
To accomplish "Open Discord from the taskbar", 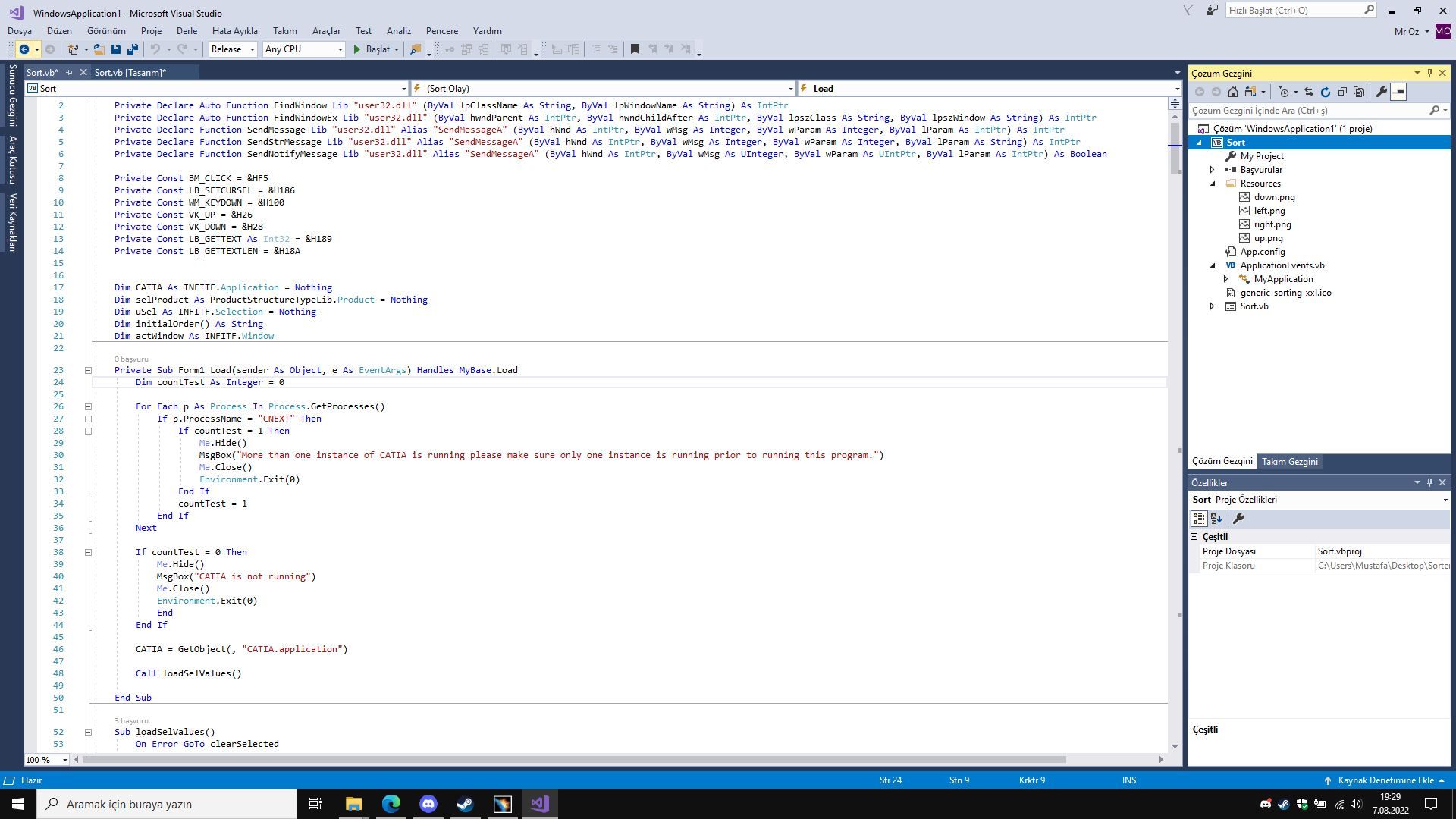I will [428, 804].
